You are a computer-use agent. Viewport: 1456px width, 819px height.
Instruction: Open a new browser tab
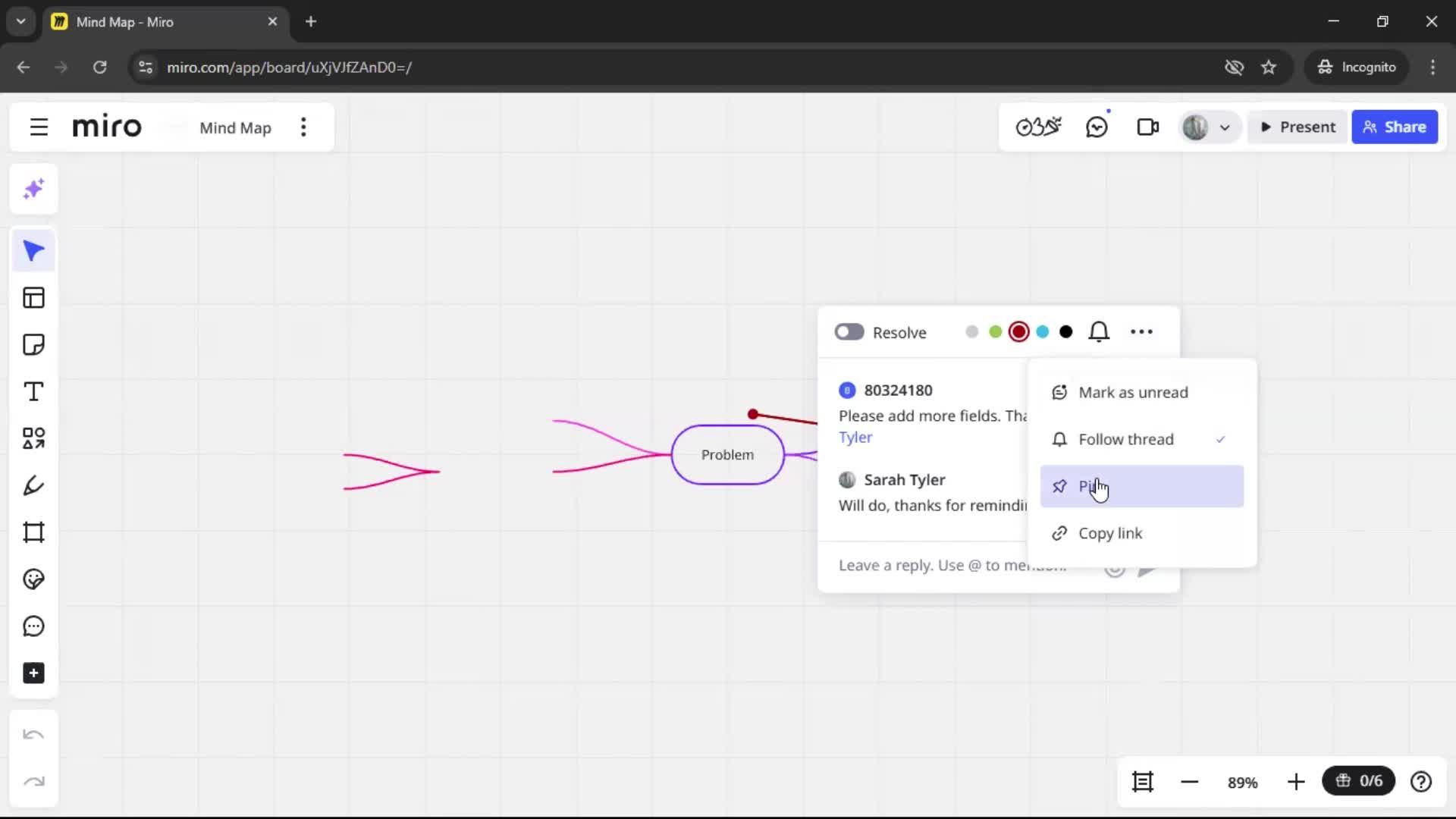coord(311,21)
